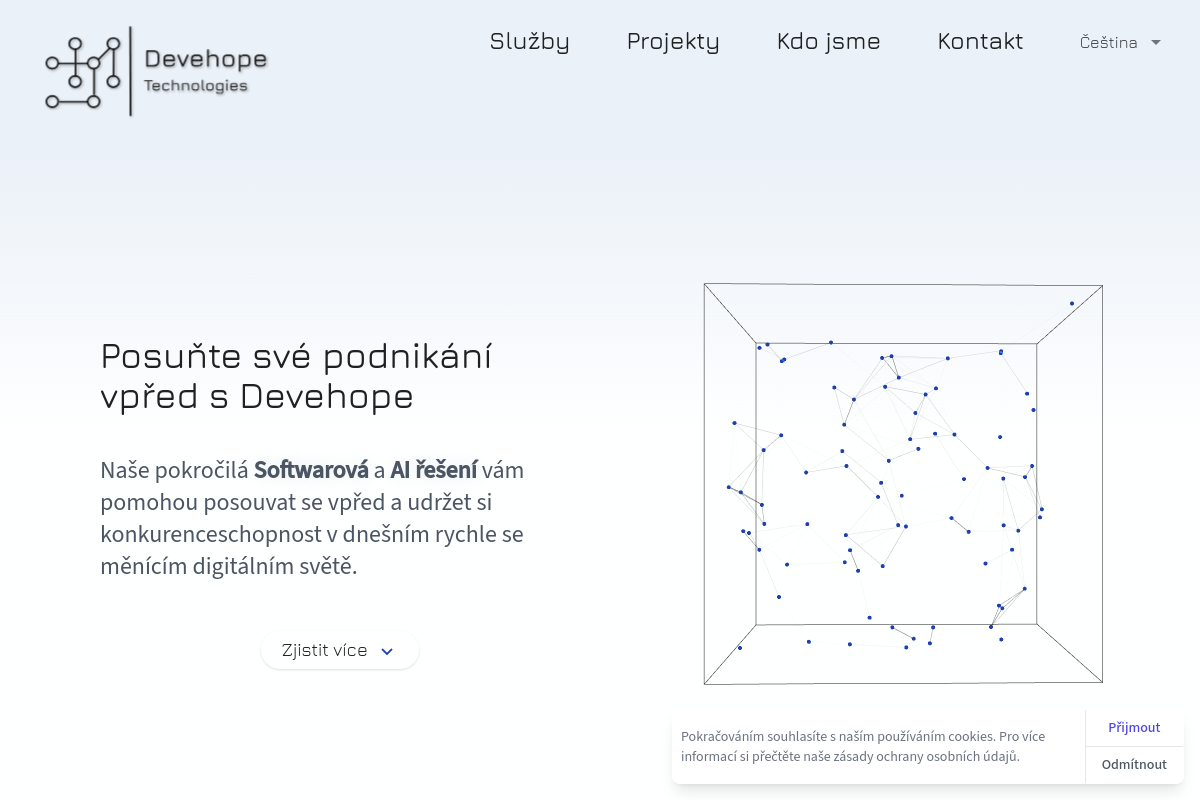The image size is (1200, 800).
Task: Open Projekty from the navigation bar
Action: coord(672,42)
